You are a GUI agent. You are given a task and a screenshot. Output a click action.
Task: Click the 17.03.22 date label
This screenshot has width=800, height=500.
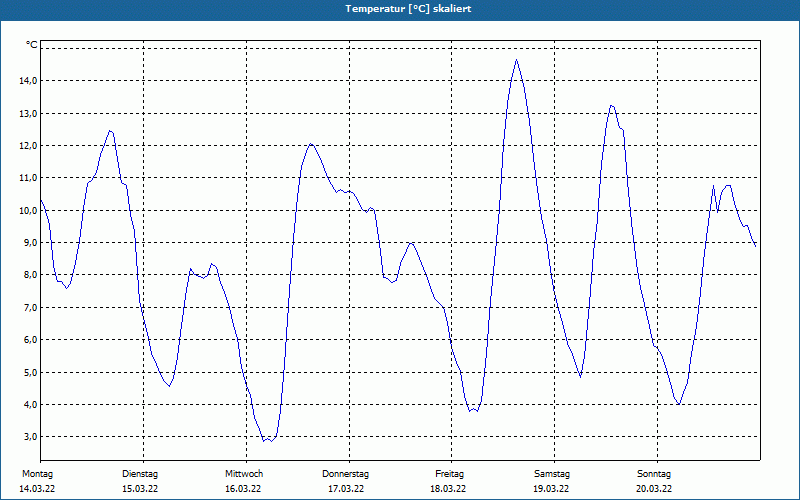point(346,489)
